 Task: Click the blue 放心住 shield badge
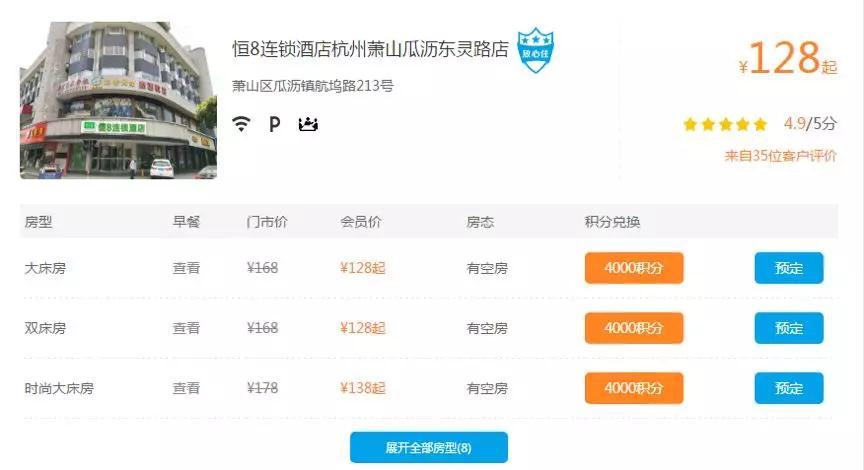tap(535, 50)
